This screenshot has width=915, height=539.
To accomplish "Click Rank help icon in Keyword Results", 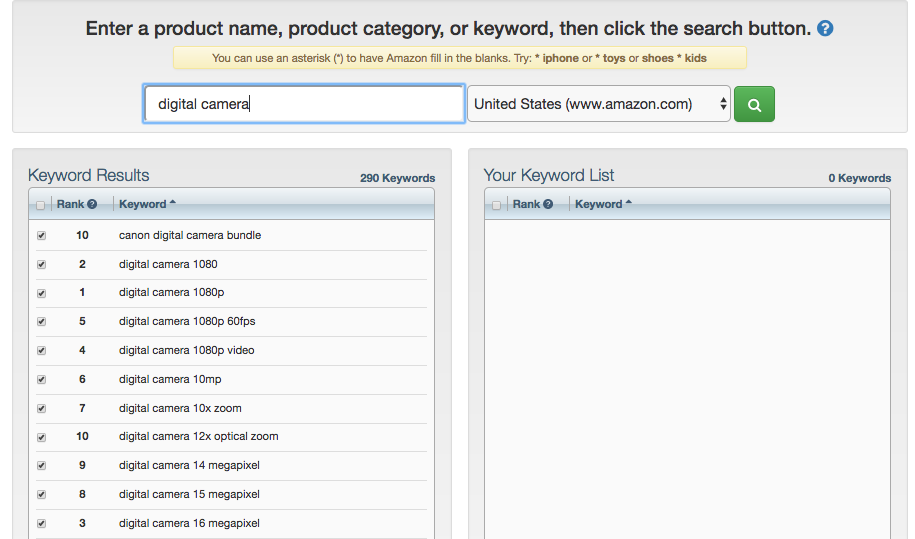I will (x=92, y=204).
